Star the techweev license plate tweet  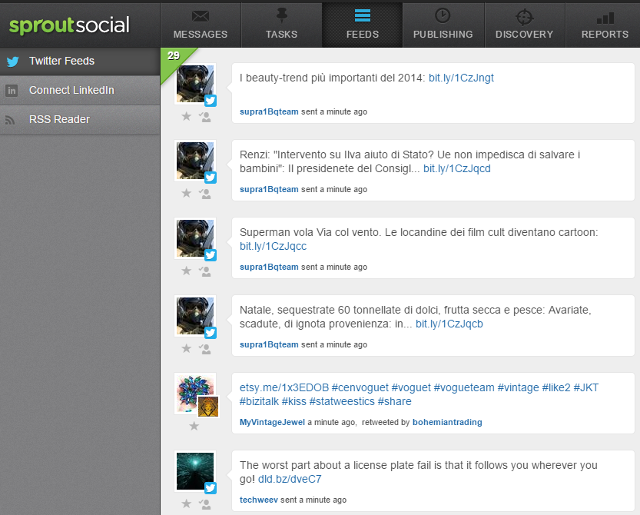click(x=187, y=503)
